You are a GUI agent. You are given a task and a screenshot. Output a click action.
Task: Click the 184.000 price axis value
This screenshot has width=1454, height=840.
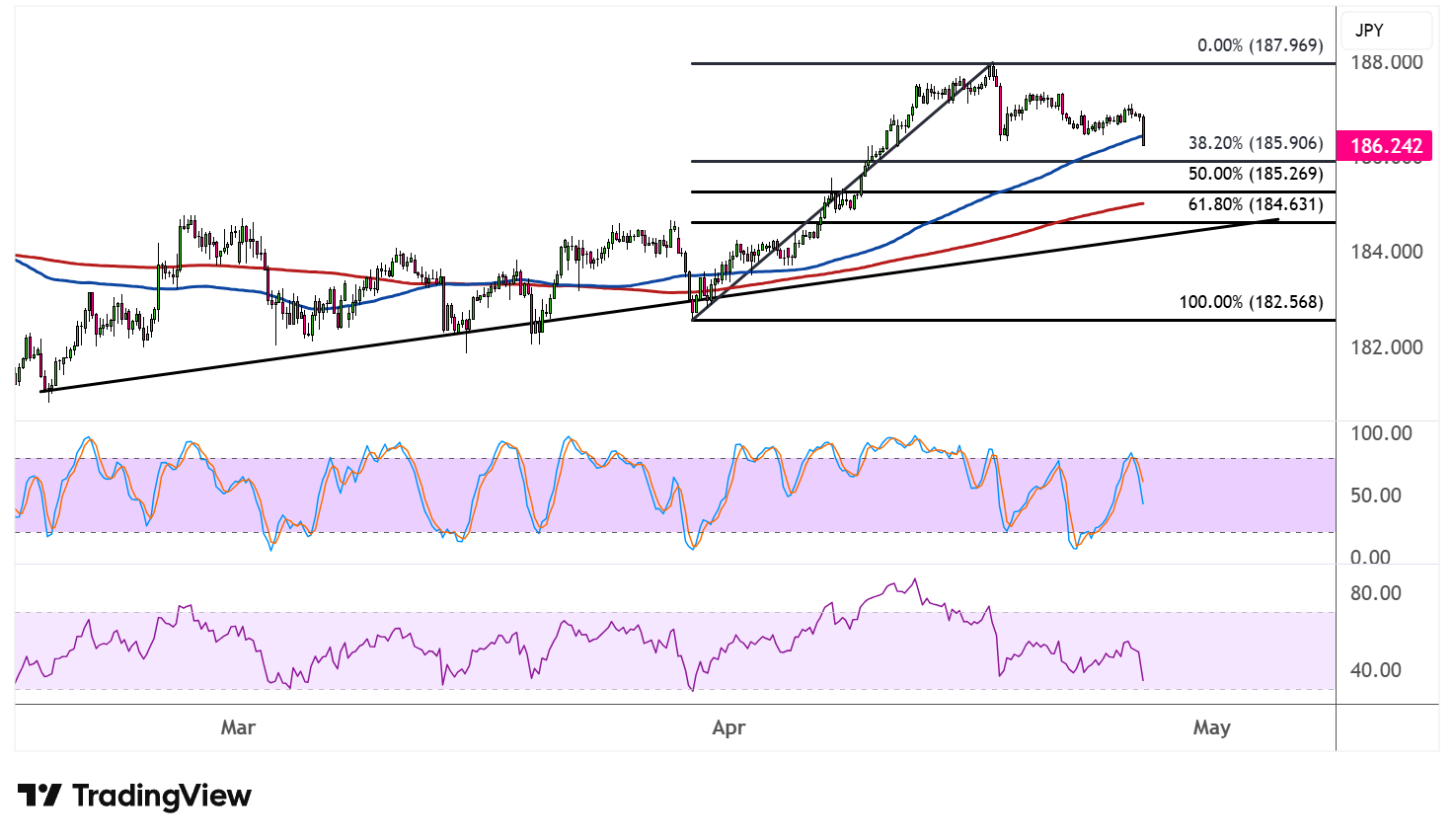point(1387,252)
